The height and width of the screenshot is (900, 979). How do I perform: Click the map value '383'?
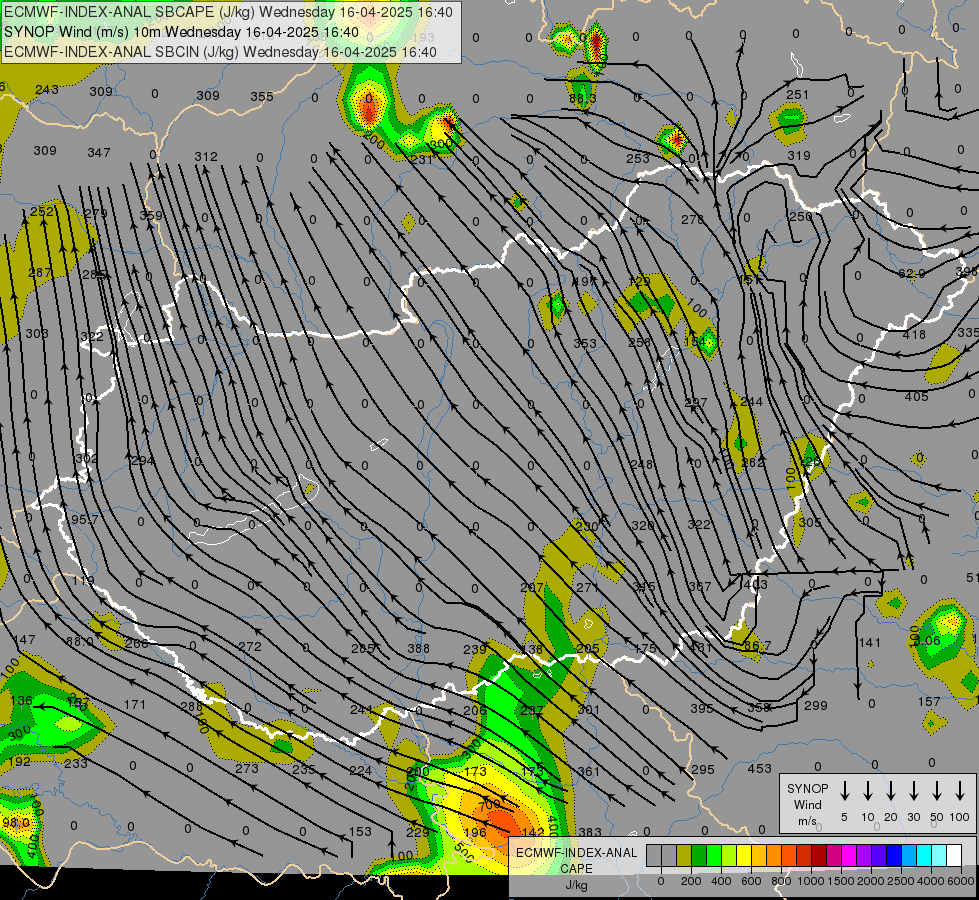click(589, 832)
